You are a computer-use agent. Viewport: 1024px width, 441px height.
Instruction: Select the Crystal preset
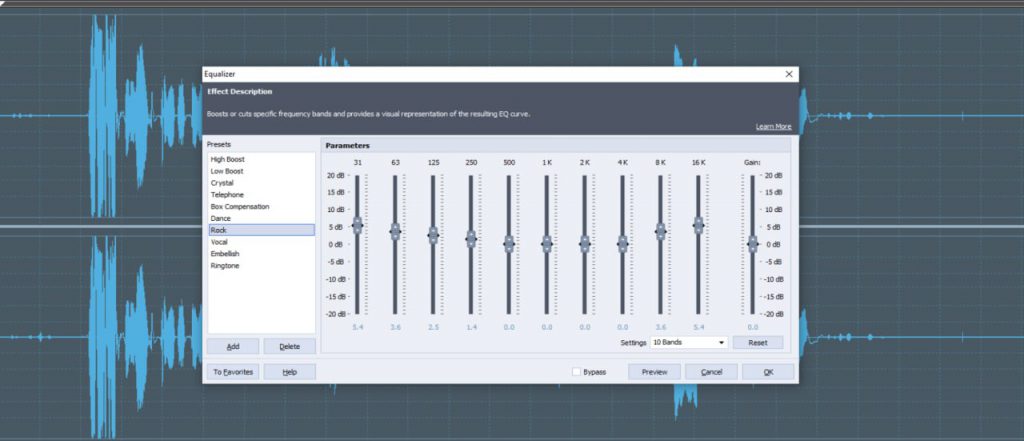[222, 183]
